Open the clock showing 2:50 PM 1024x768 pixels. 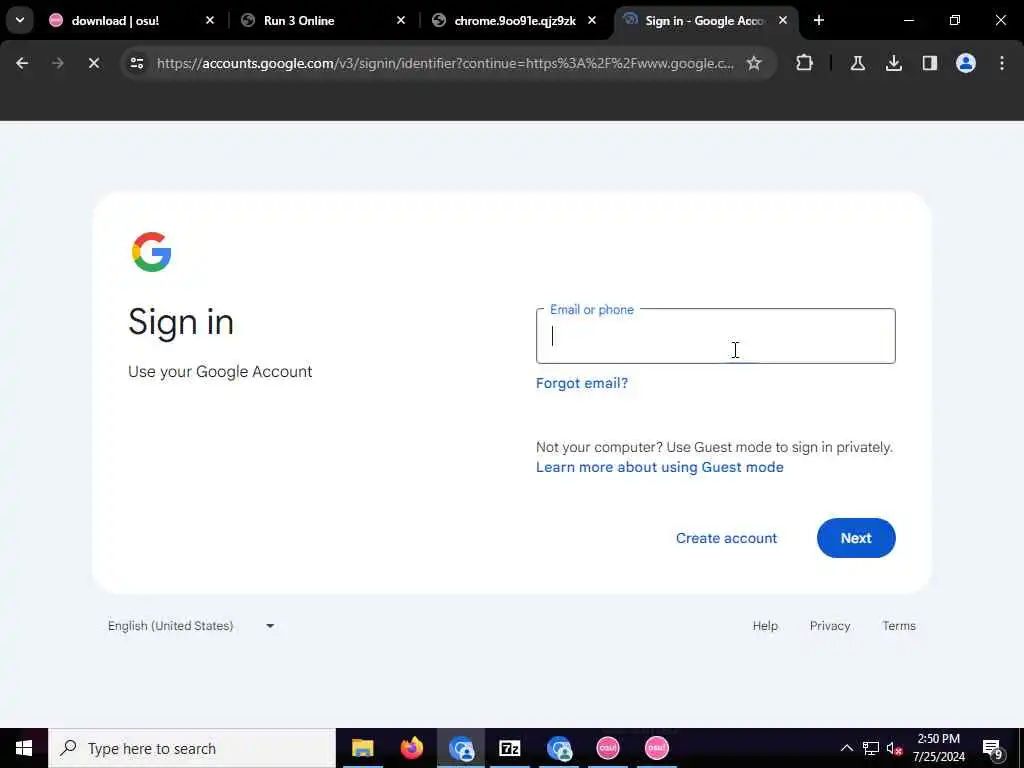(x=938, y=748)
